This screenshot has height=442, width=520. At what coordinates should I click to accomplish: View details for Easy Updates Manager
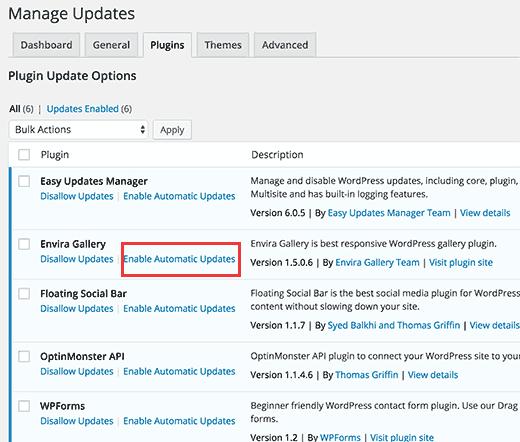(x=485, y=213)
